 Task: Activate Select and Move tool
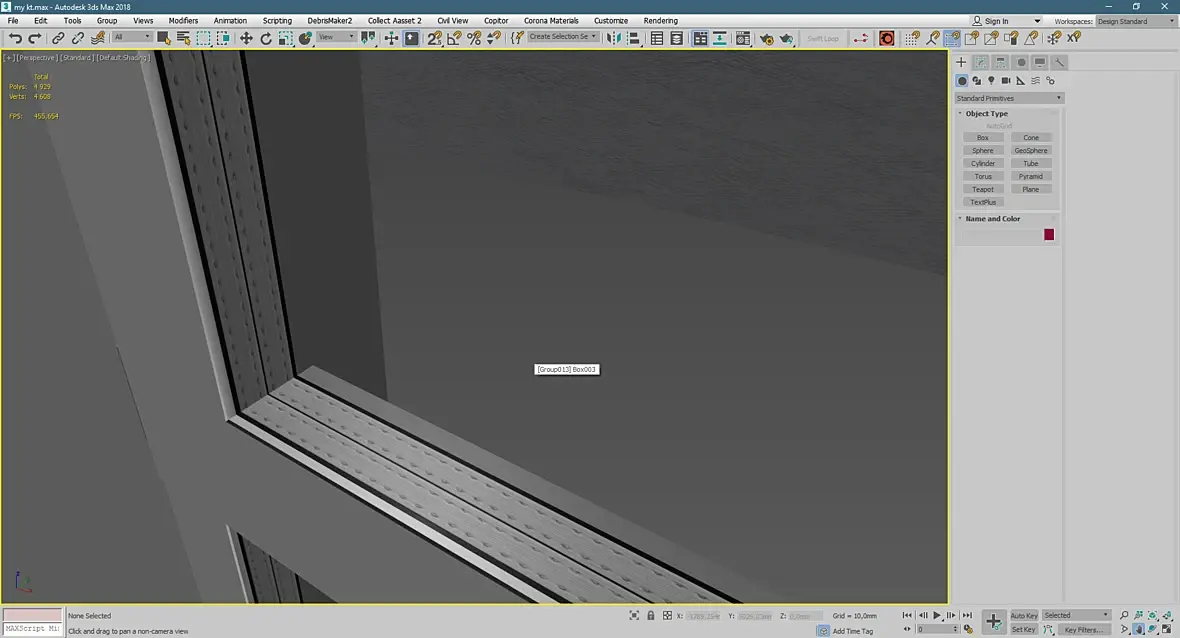(x=246, y=38)
